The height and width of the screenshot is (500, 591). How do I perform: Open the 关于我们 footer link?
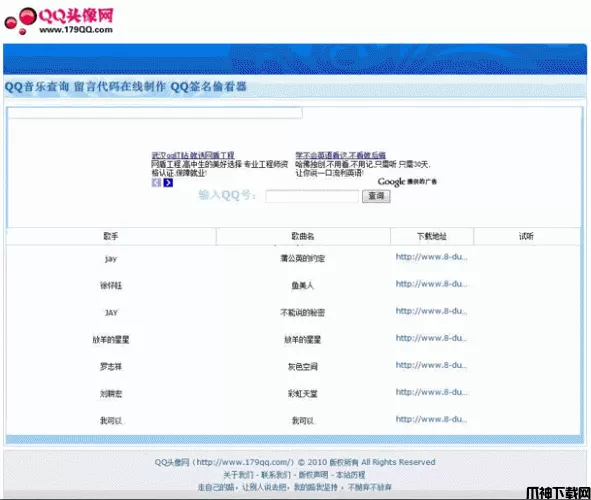[238, 475]
